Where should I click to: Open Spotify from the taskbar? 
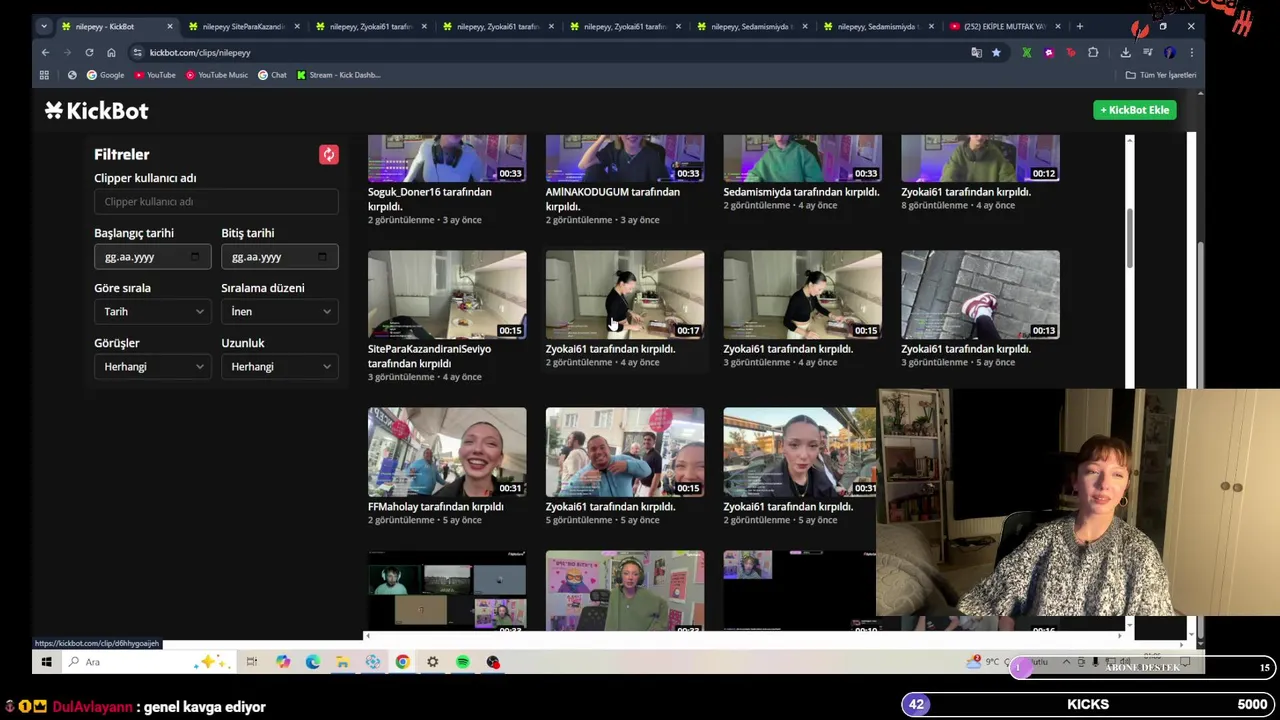(x=462, y=662)
